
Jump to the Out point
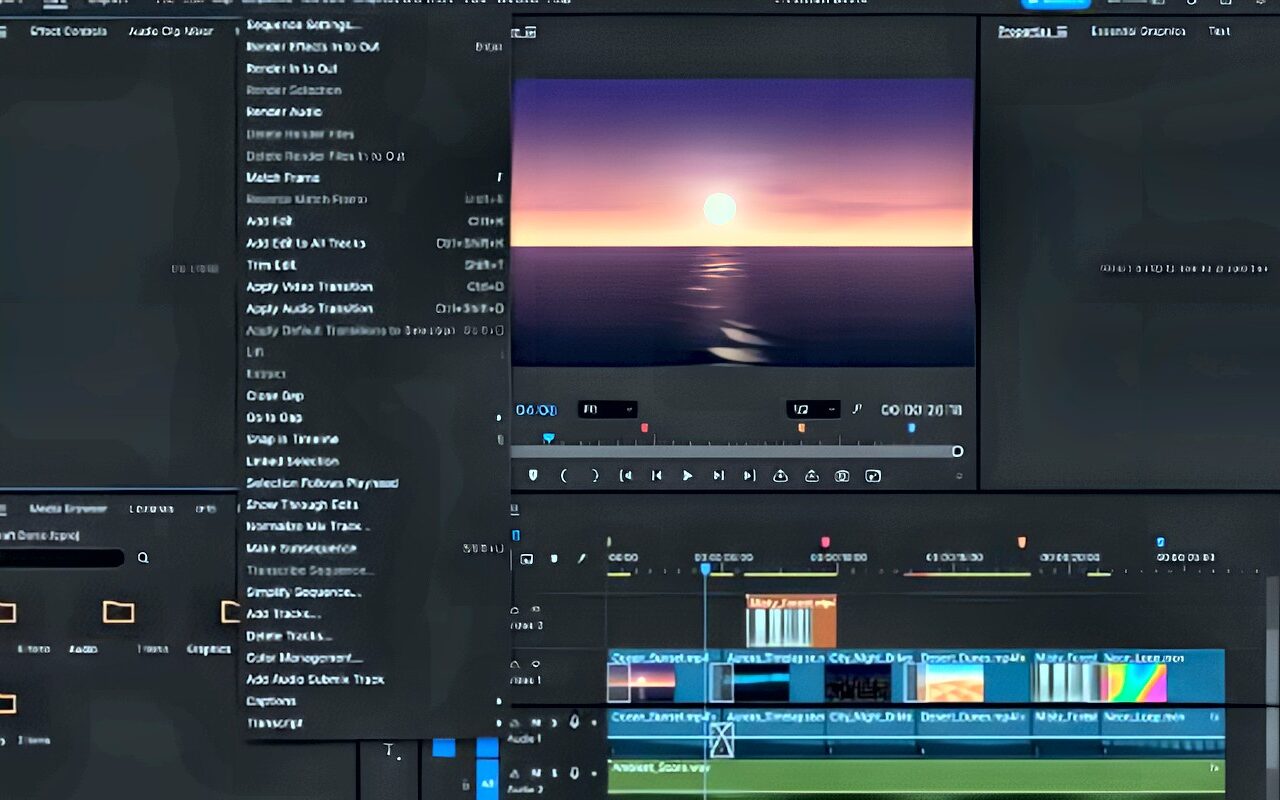click(x=749, y=476)
